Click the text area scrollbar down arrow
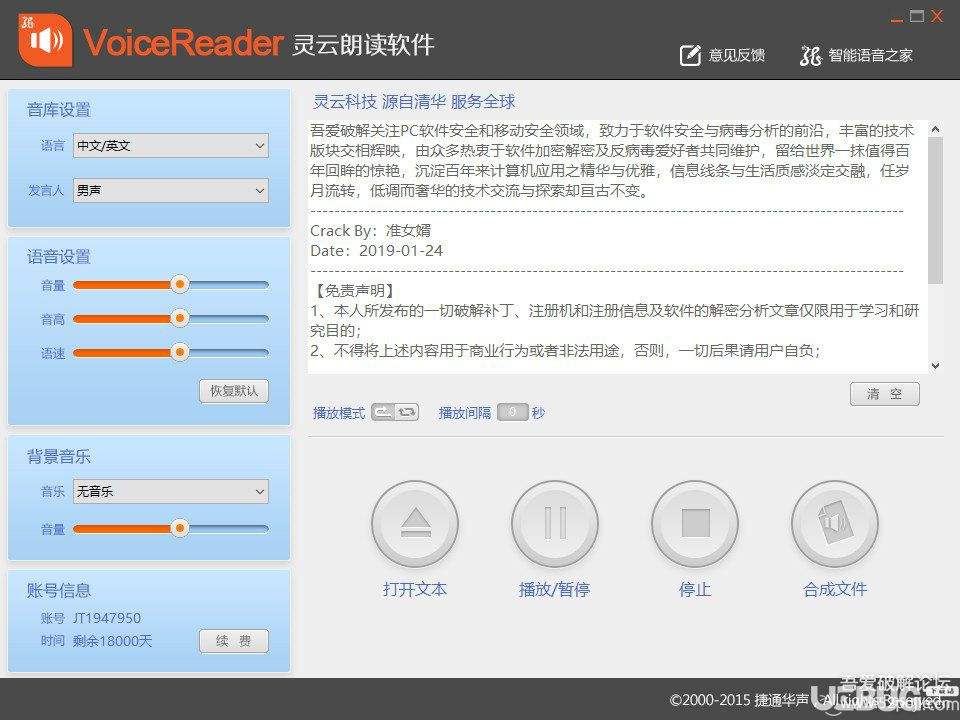 click(935, 366)
